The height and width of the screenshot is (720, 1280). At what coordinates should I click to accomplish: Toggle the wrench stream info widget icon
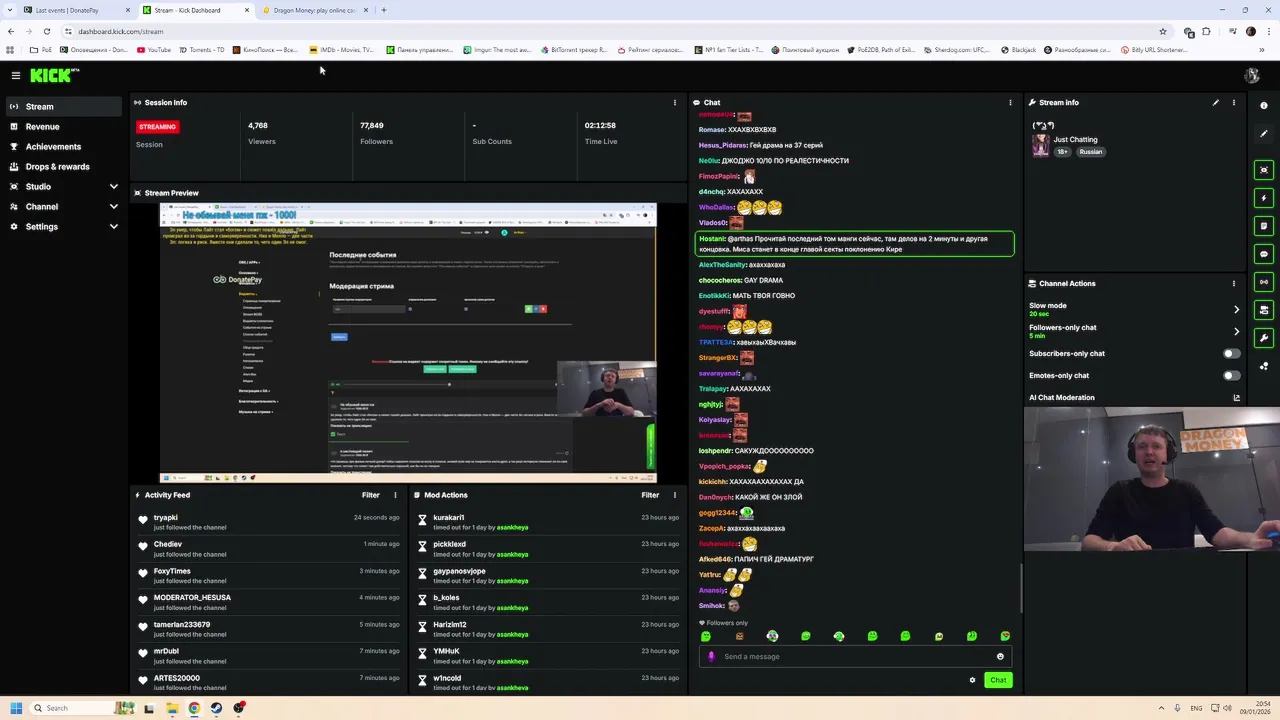(x=1264, y=338)
